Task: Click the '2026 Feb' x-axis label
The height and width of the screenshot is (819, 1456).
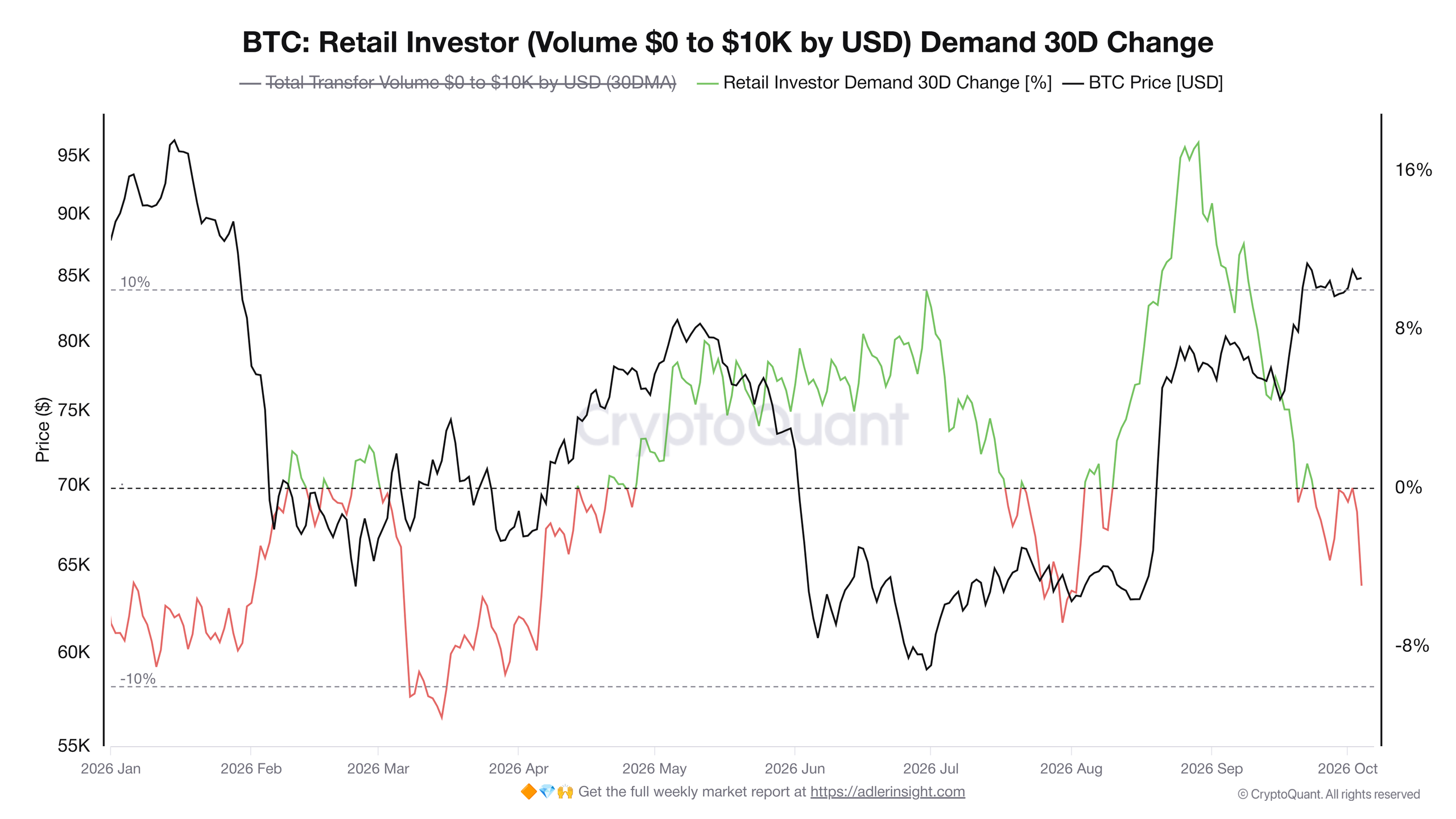Action: (x=251, y=768)
